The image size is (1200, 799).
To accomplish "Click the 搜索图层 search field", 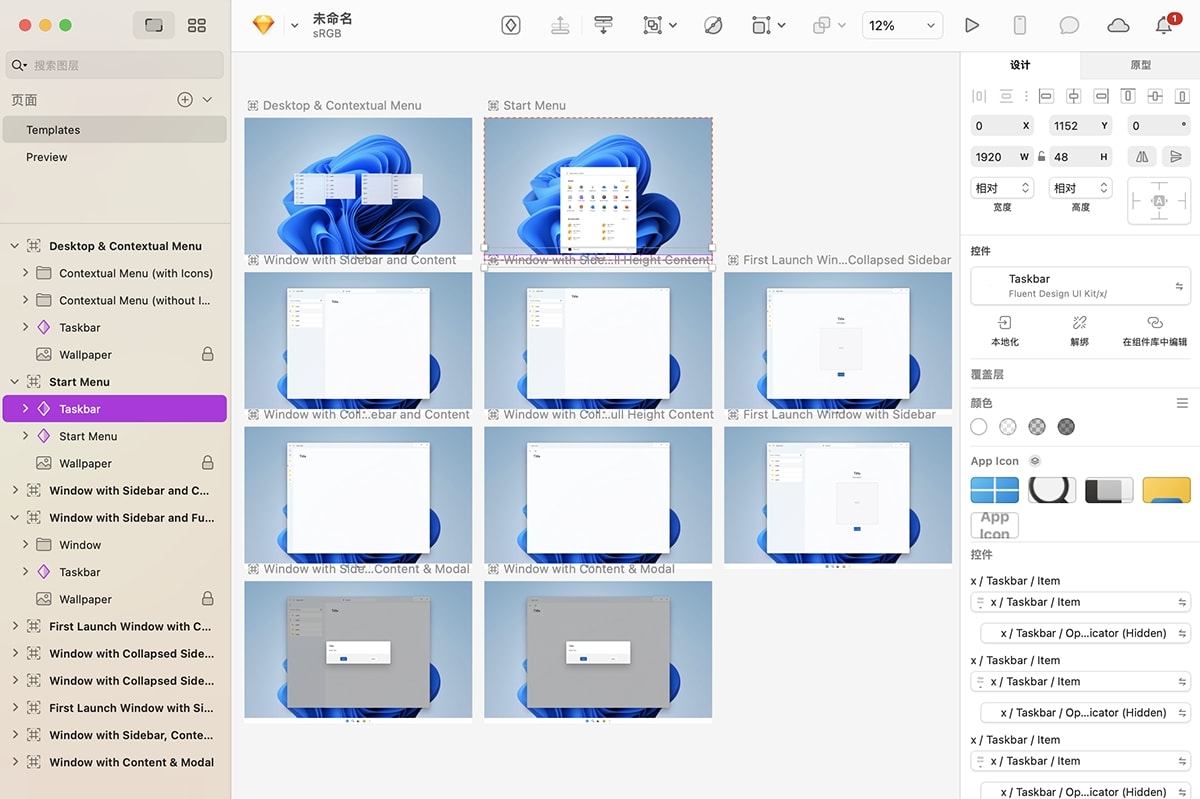I will (114, 65).
